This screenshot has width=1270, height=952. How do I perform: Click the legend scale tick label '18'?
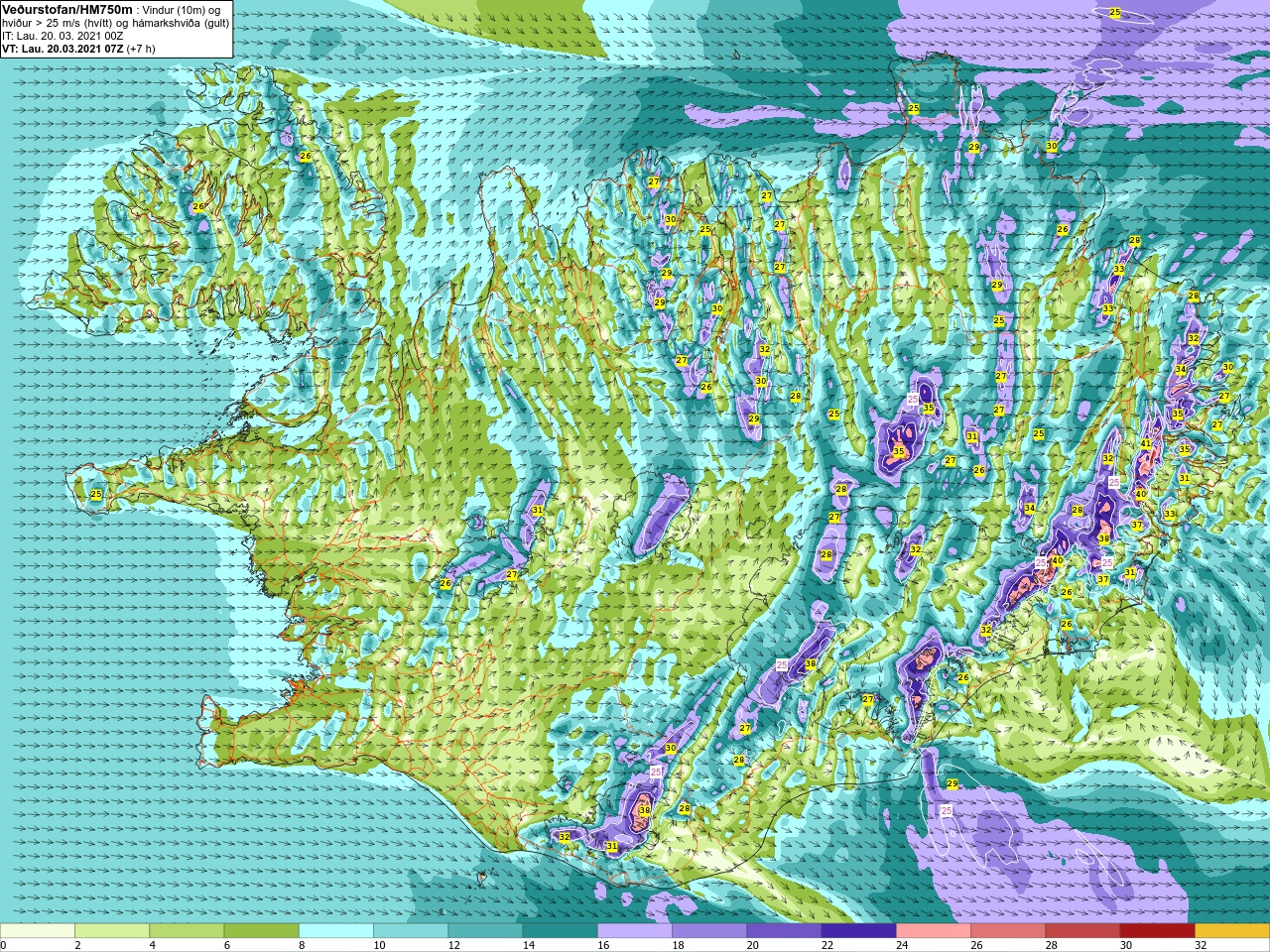click(x=678, y=945)
